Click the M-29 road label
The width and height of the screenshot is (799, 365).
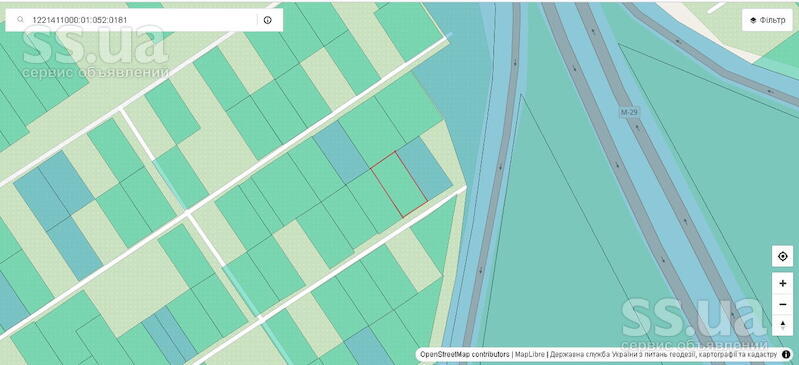[629, 112]
